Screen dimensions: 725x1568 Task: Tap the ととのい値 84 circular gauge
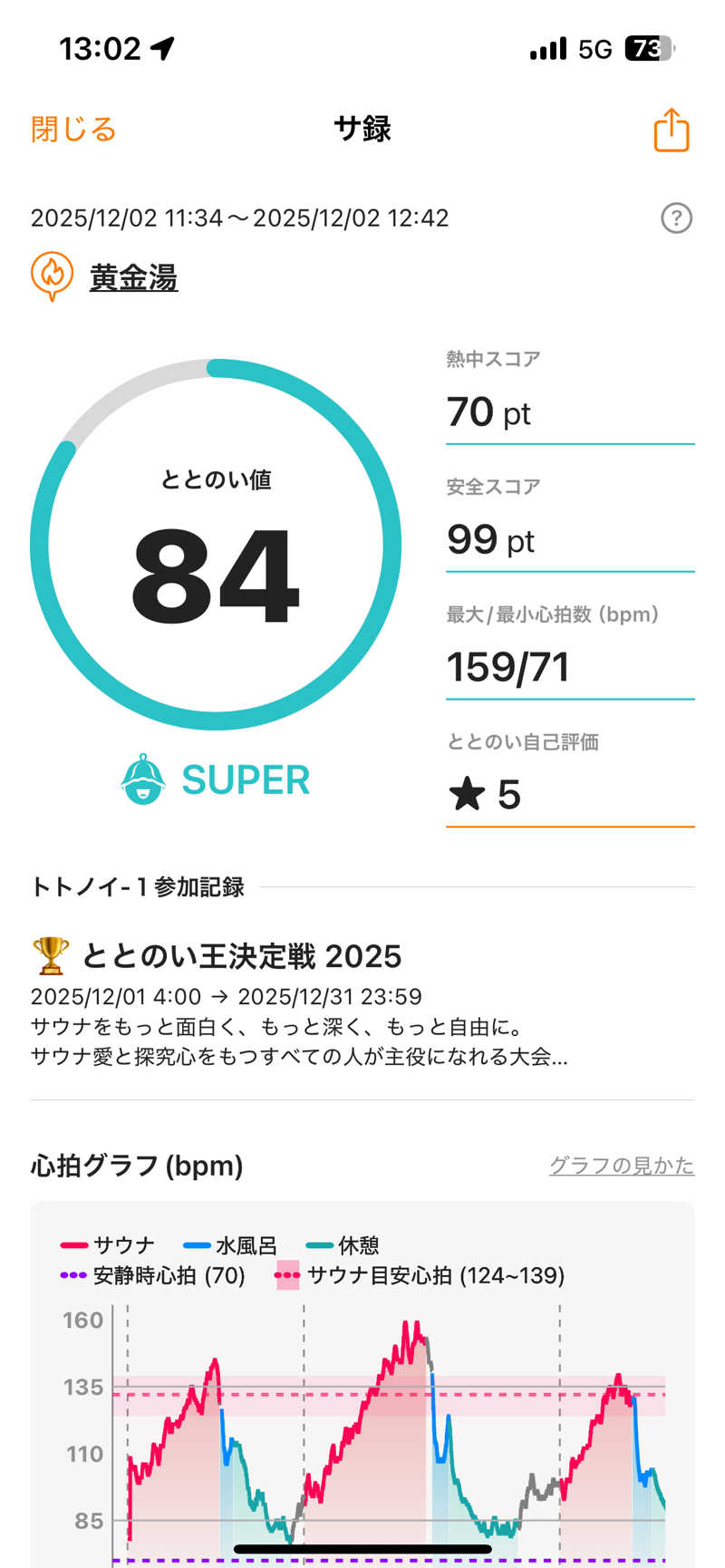pos(216,545)
